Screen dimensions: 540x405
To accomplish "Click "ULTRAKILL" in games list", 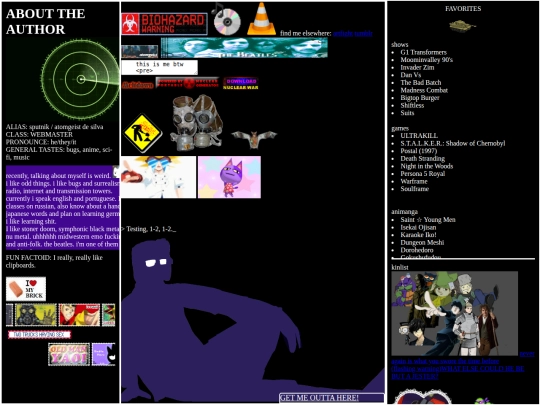I will (x=419, y=136).
